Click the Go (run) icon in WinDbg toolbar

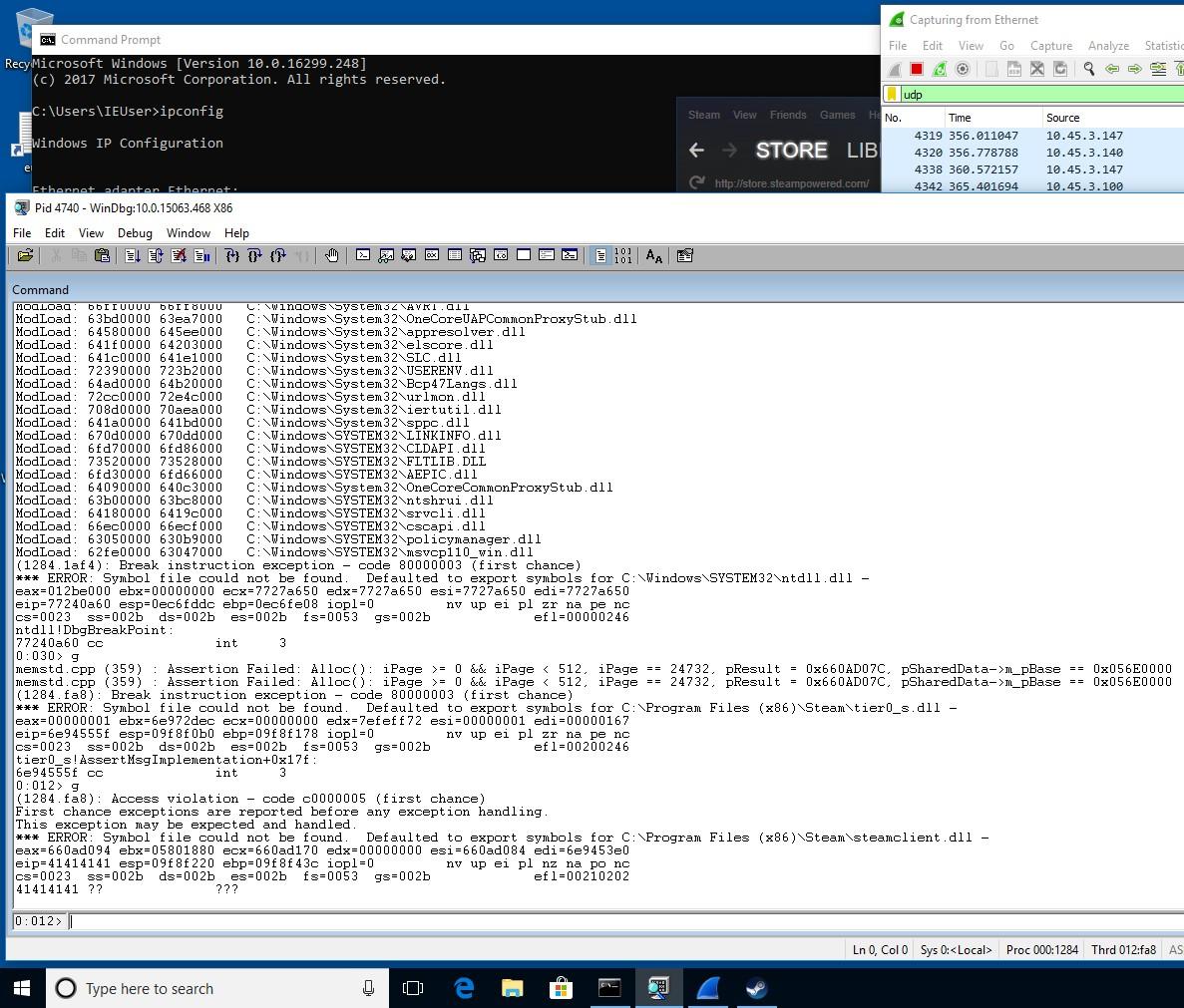pos(132,256)
